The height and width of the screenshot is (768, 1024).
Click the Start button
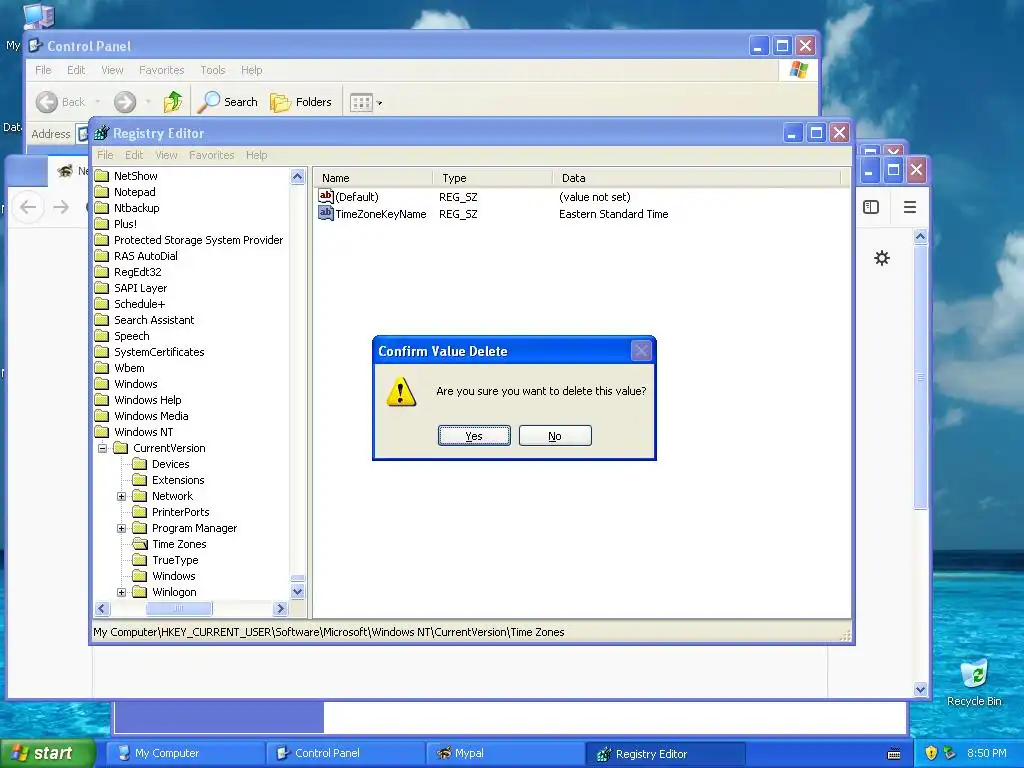[x=47, y=753]
